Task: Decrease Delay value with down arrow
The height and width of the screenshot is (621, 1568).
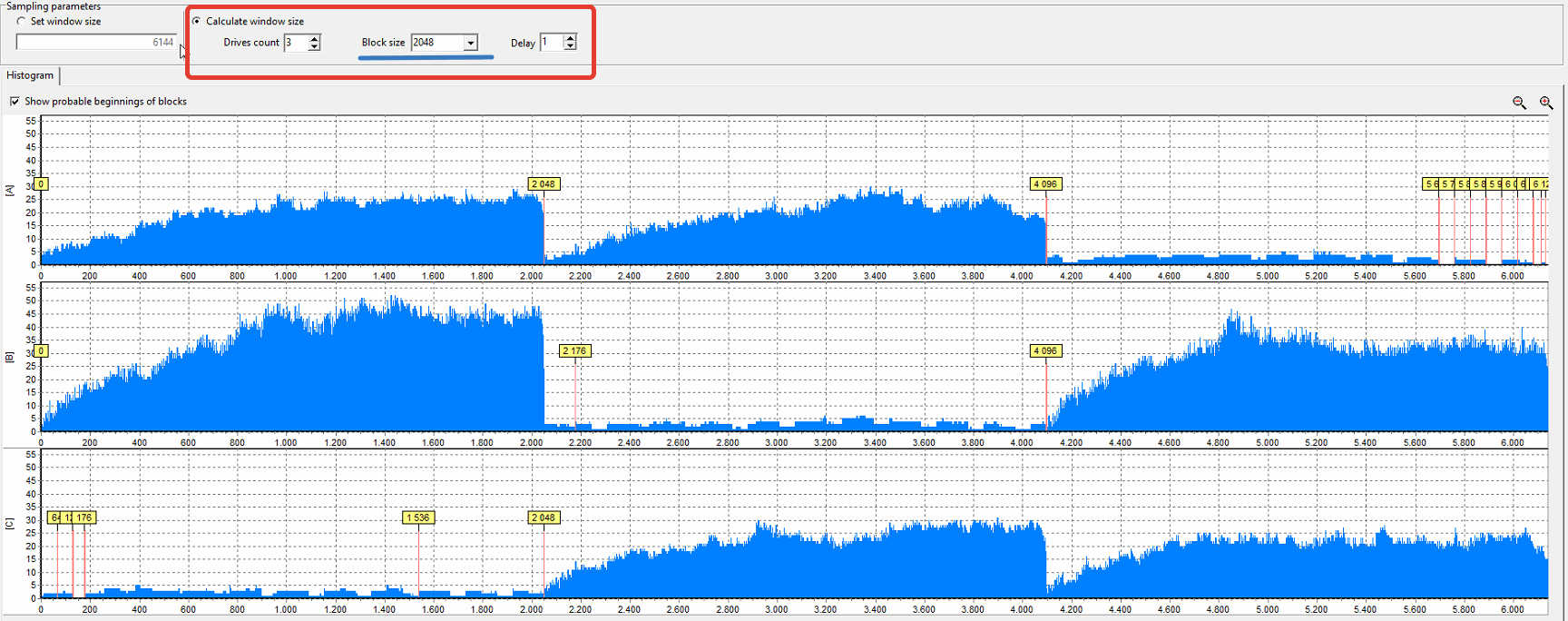Action: 570,46
